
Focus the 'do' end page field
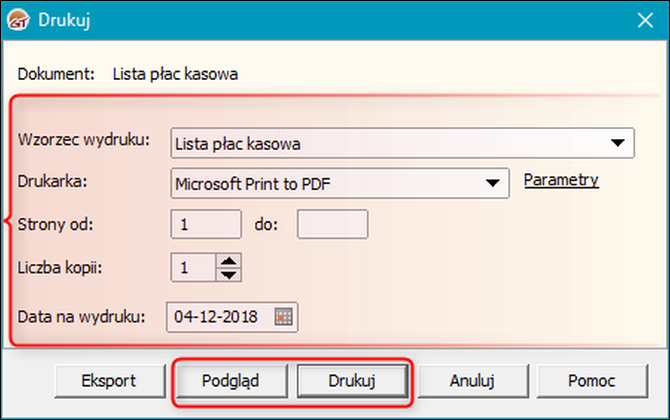pos(332,225)
